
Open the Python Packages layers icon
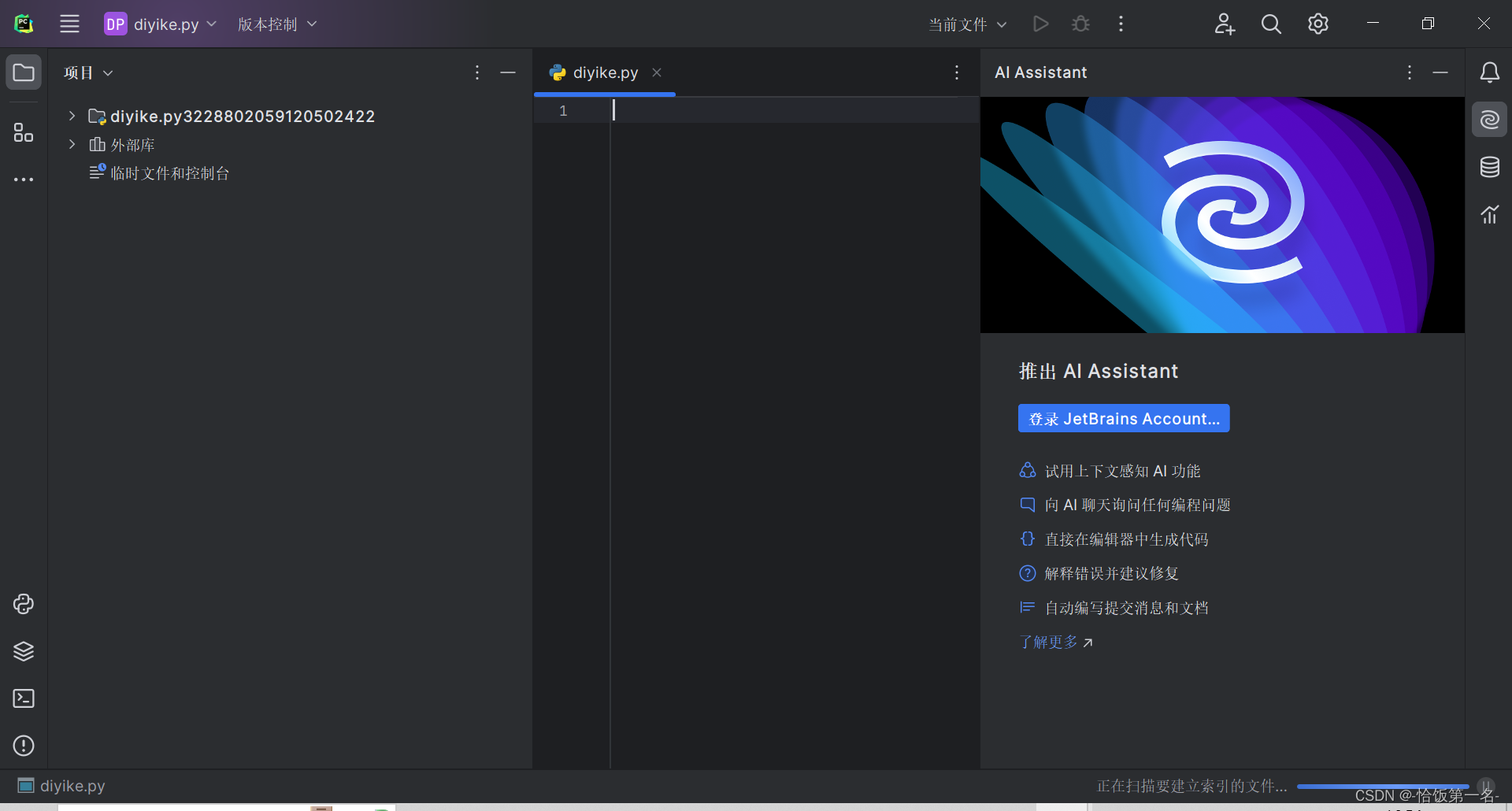point(24,651)
